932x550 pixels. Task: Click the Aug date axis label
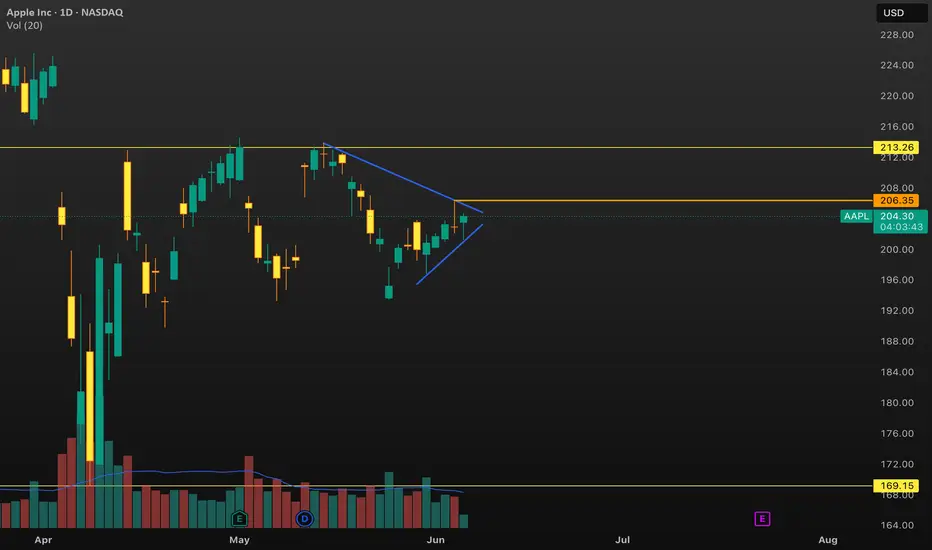click(x=827, y=540)
